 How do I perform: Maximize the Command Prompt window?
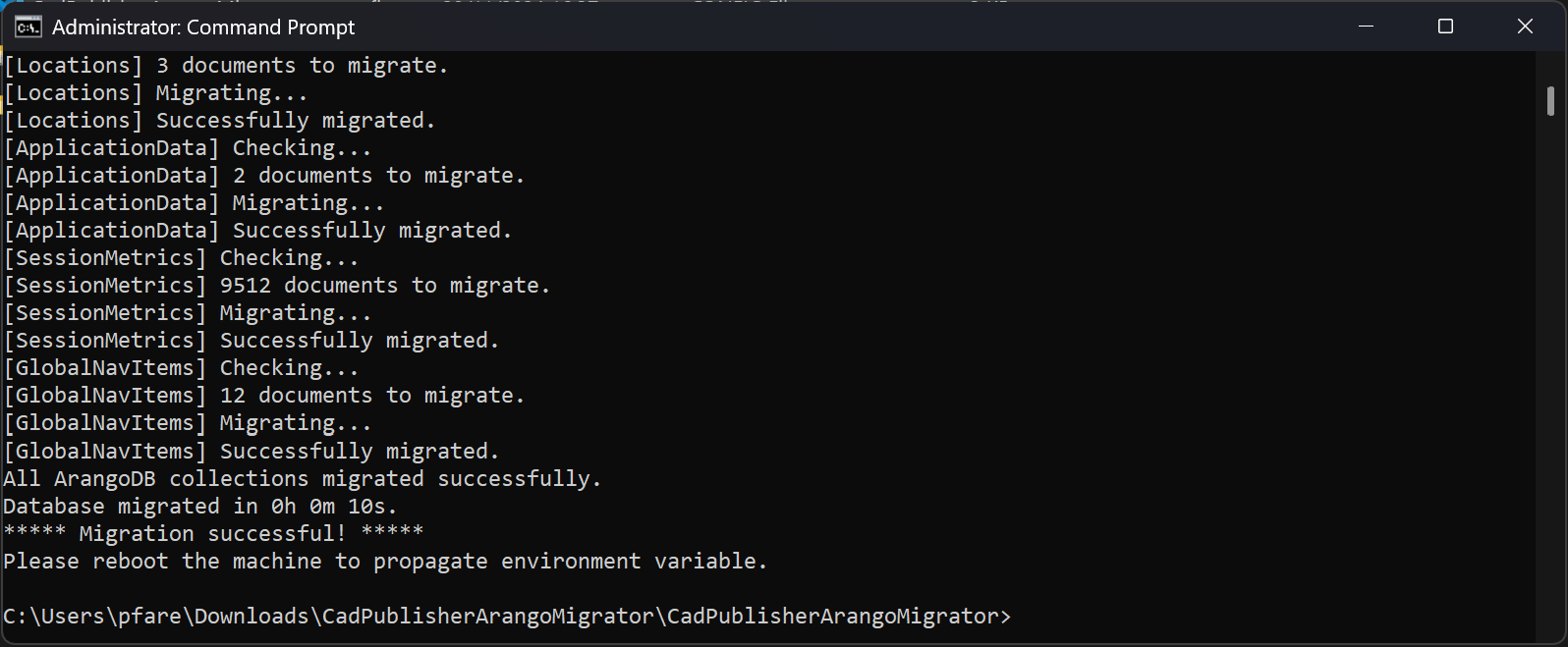(x=1445, y=27)
